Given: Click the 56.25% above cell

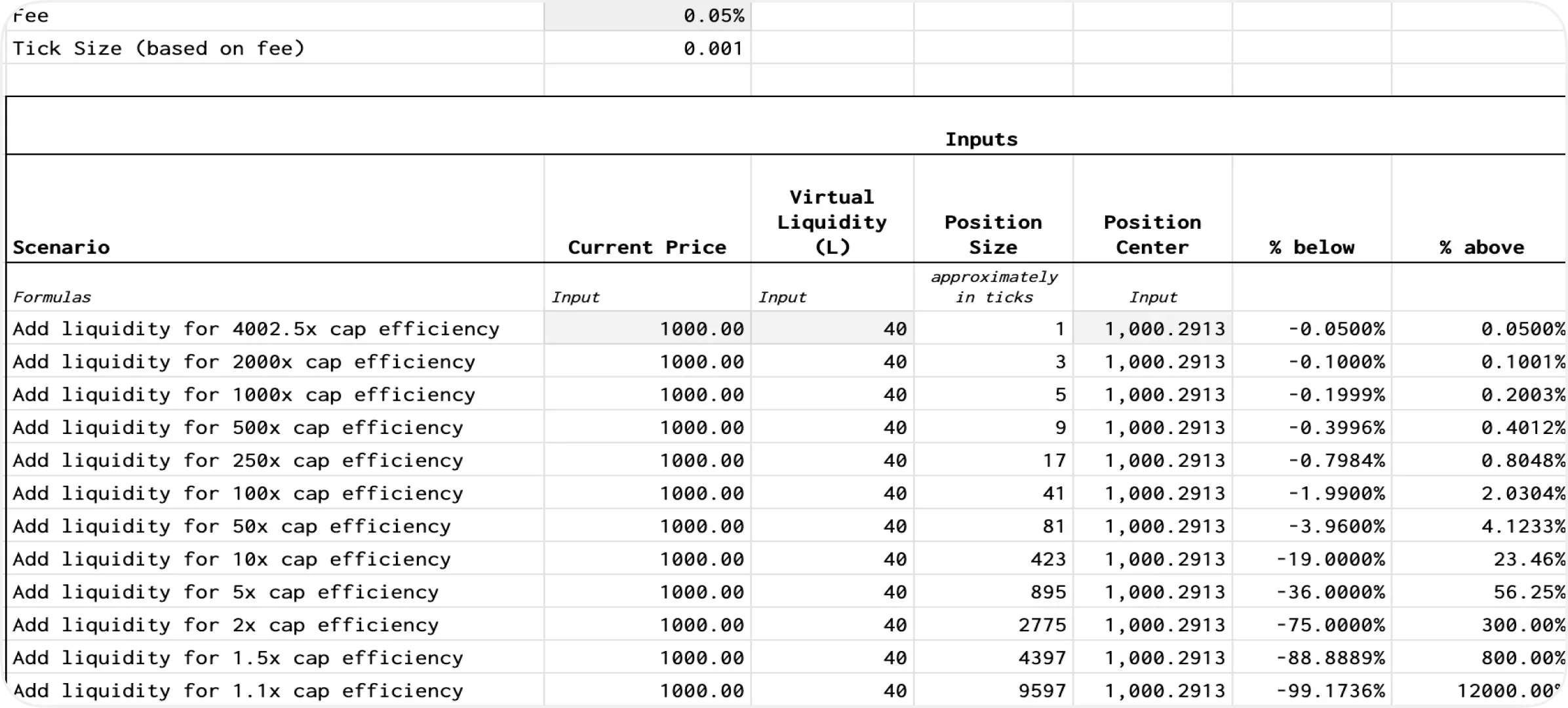Looking at the screenshot, I should coord(1479,591).
